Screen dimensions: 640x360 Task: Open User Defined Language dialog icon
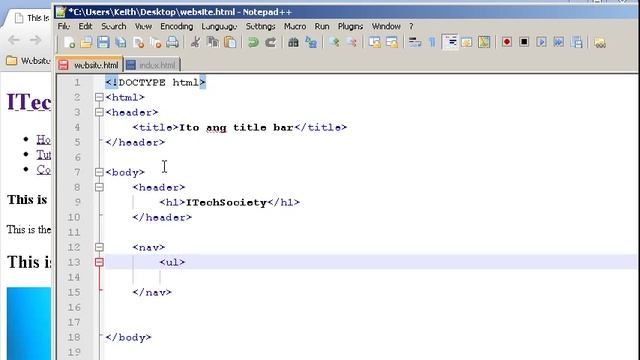(467, 42)
